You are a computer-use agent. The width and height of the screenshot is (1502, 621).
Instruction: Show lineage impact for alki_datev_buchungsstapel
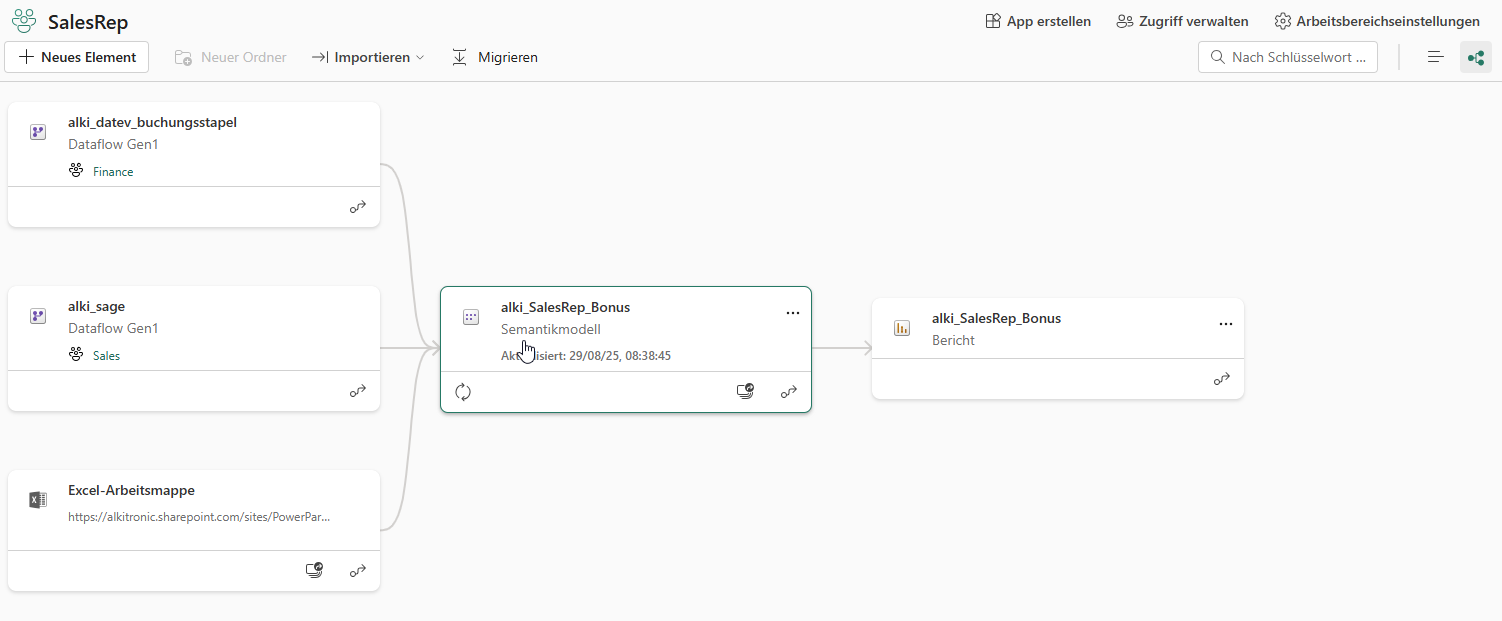[x=357, y=207]
